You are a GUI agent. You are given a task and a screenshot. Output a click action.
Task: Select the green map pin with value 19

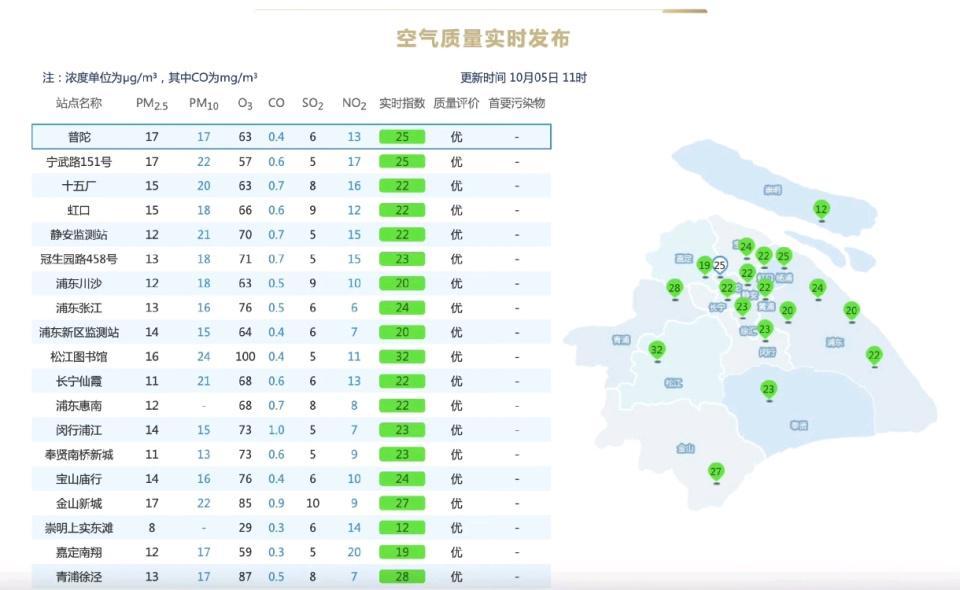coord(705,265)
